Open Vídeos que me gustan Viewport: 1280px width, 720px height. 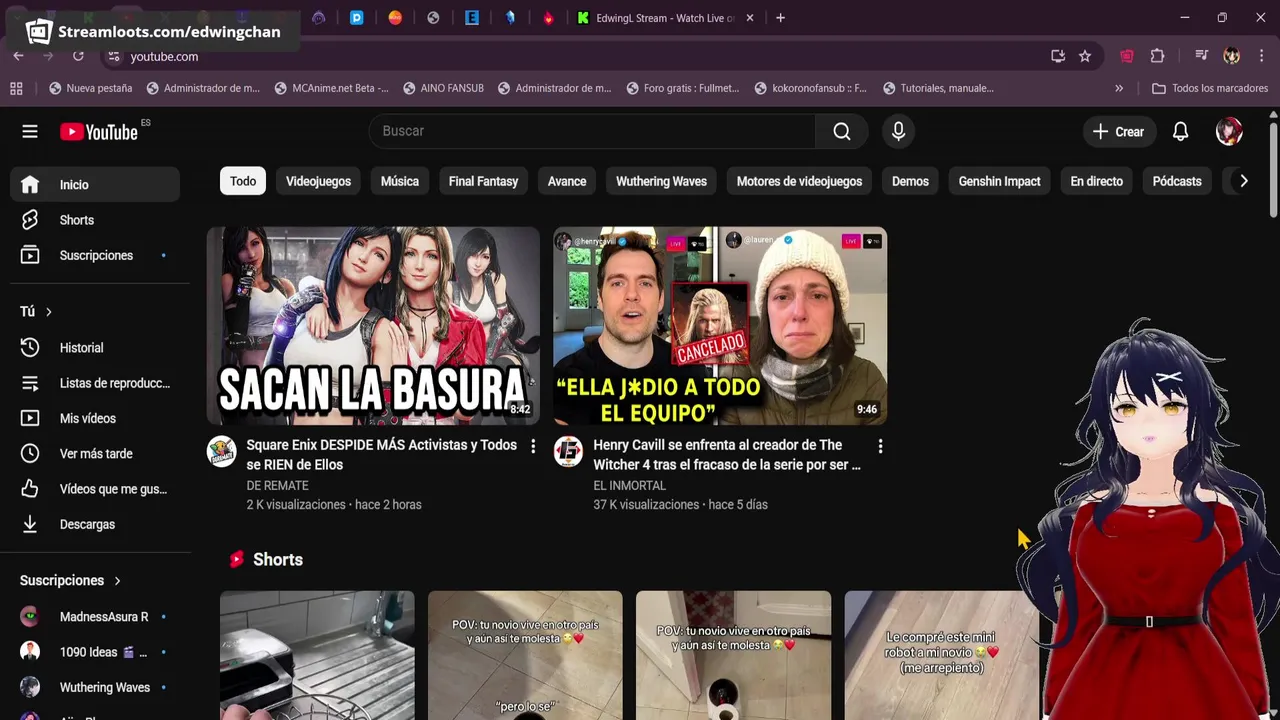95,489
